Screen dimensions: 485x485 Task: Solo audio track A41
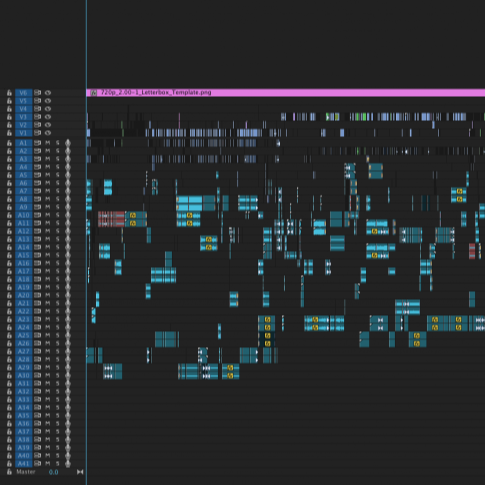(58, 463)
